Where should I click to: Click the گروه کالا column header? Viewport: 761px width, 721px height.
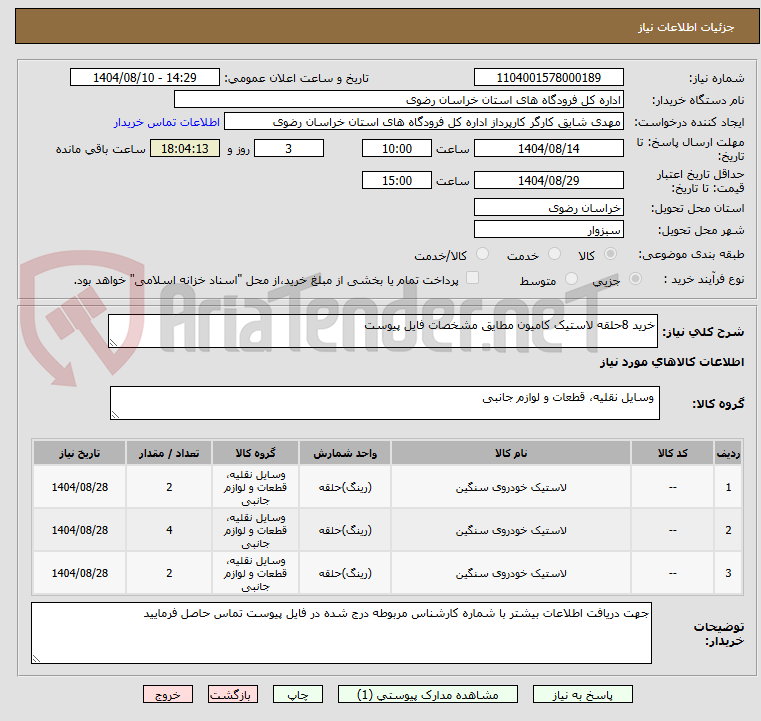click(255, 453)
